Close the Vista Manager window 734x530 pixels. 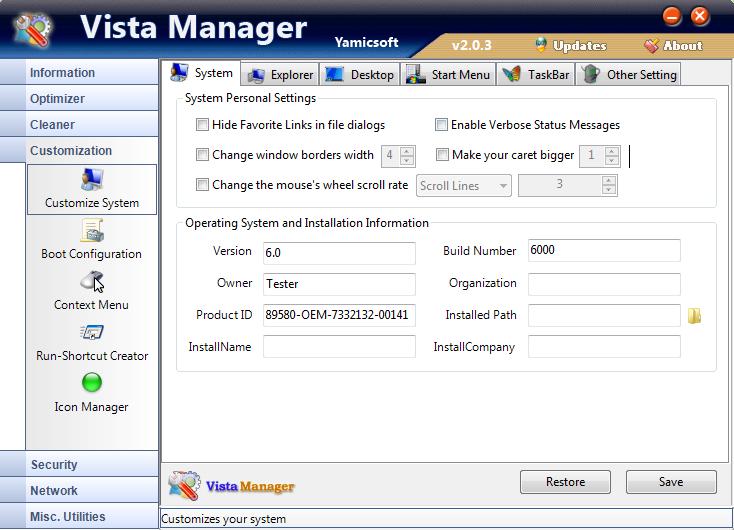click(699, 17)
